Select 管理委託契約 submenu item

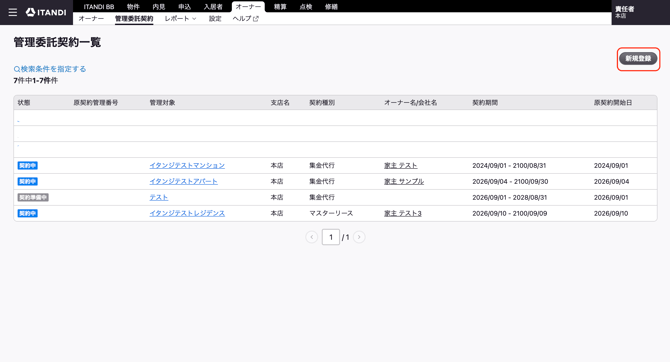tap(134, 19)
